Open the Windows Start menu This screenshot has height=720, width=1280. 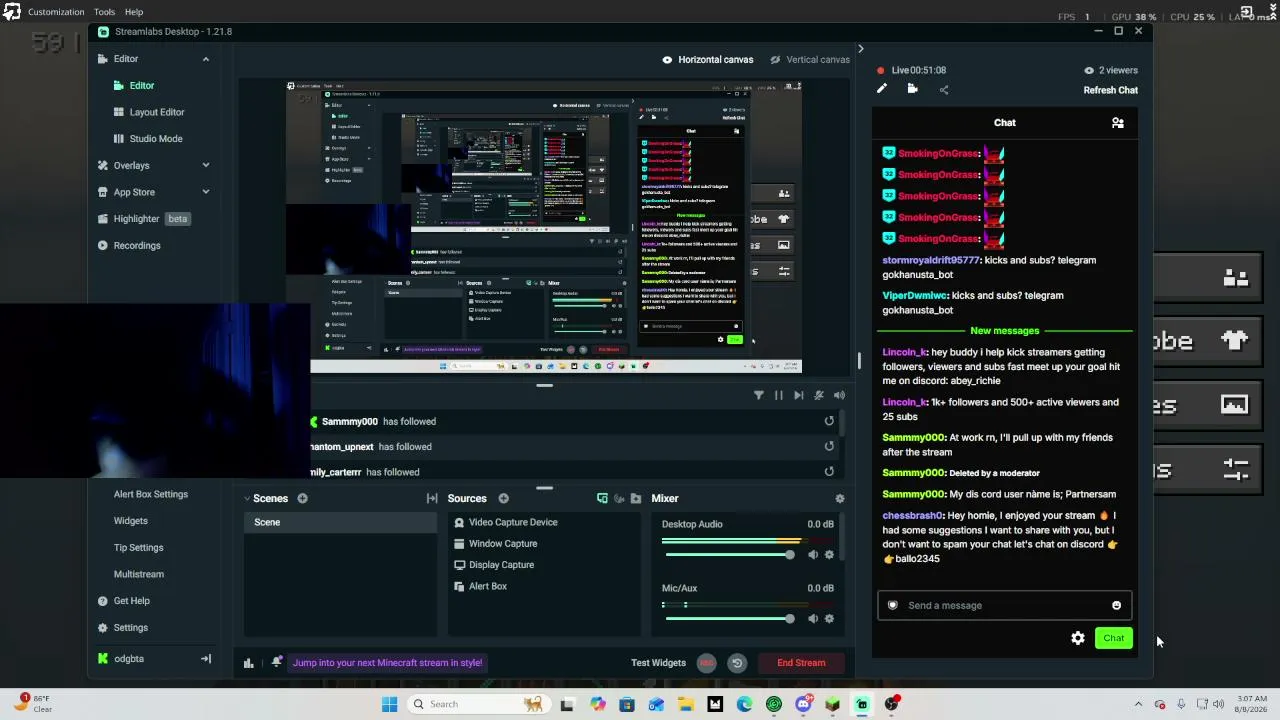(x=389, y=704)
